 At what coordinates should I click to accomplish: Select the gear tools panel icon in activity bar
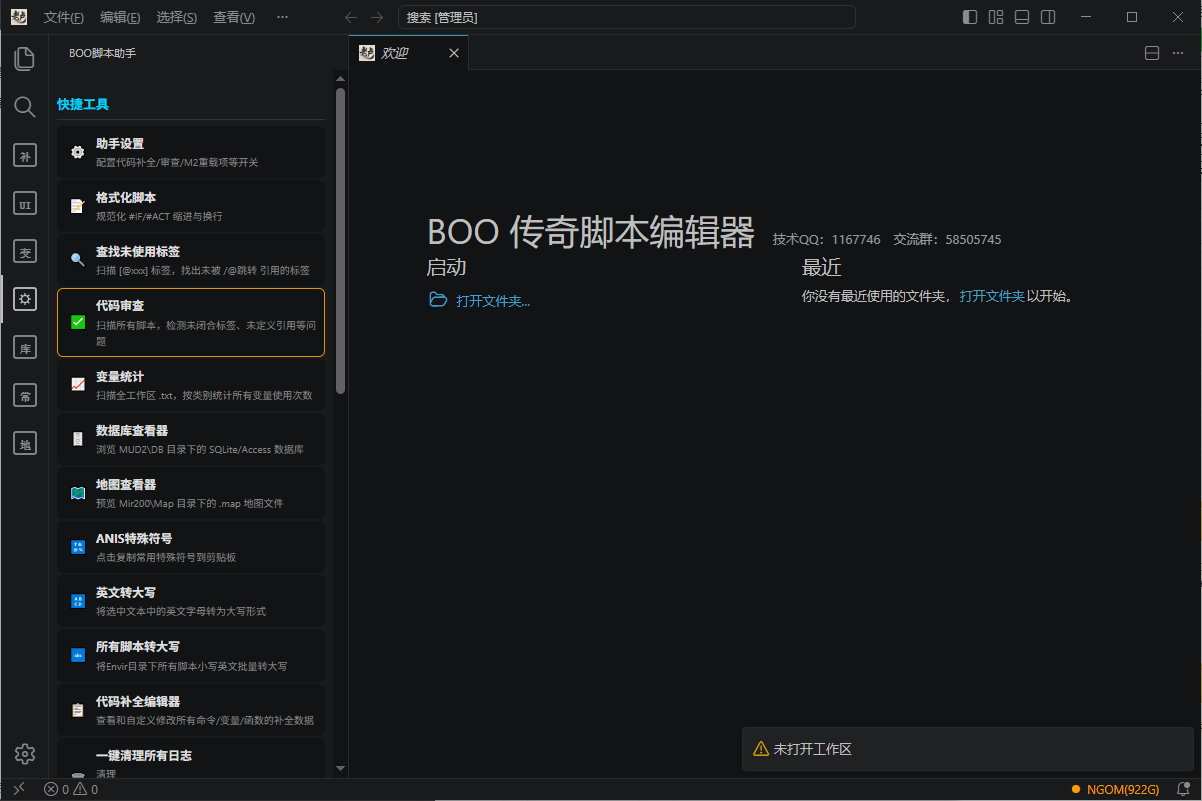click(x=25, y=299)
